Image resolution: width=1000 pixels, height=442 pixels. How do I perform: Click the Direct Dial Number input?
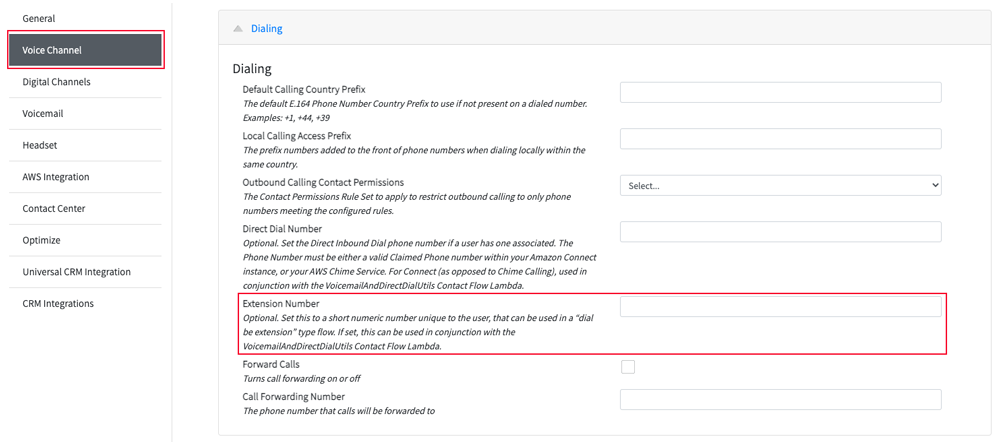tap(781, 232)
